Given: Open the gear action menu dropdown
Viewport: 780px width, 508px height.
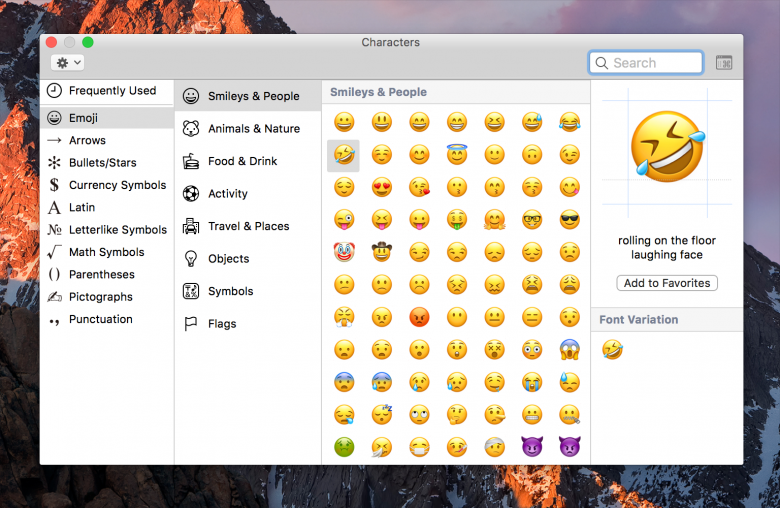Looking at the screenshot, I should (x=68, y=63).
